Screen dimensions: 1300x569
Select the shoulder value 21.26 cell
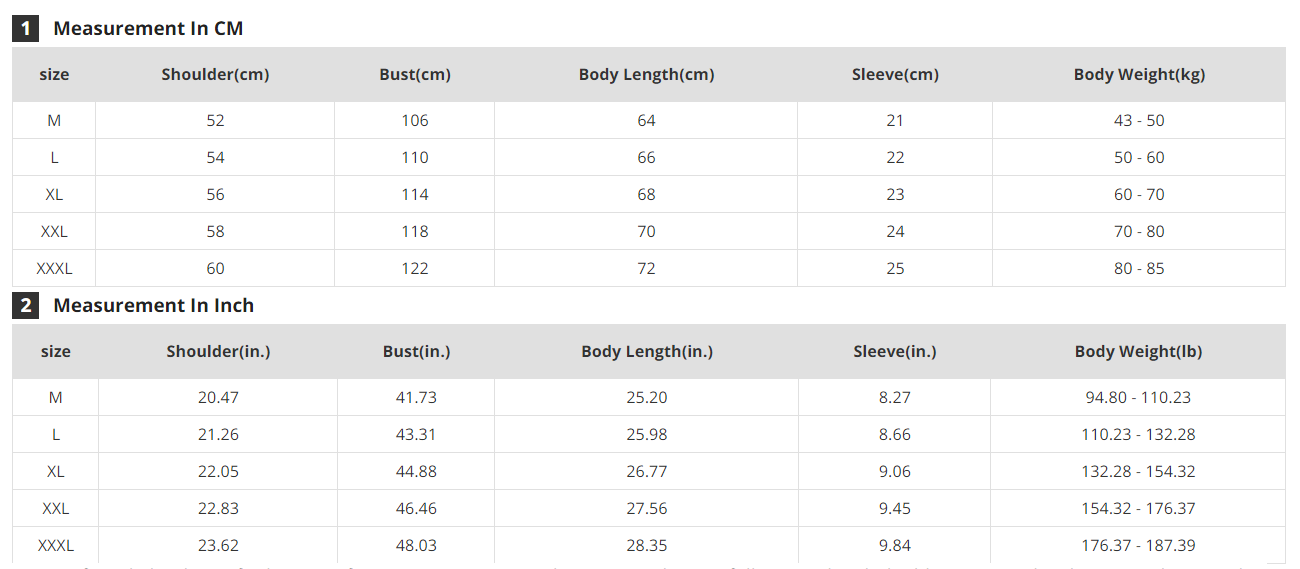[218, 434]
